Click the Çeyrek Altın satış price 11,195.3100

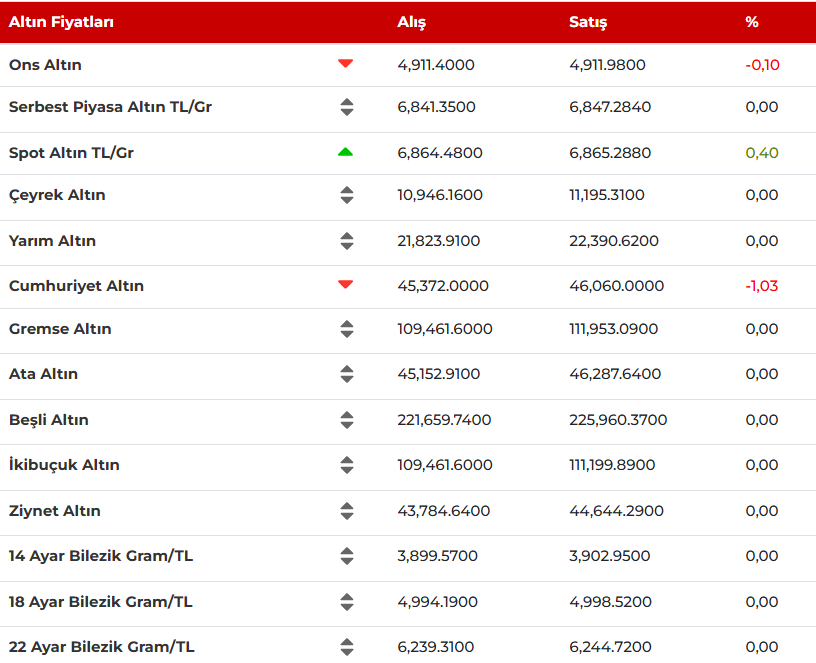pos(607,195)
